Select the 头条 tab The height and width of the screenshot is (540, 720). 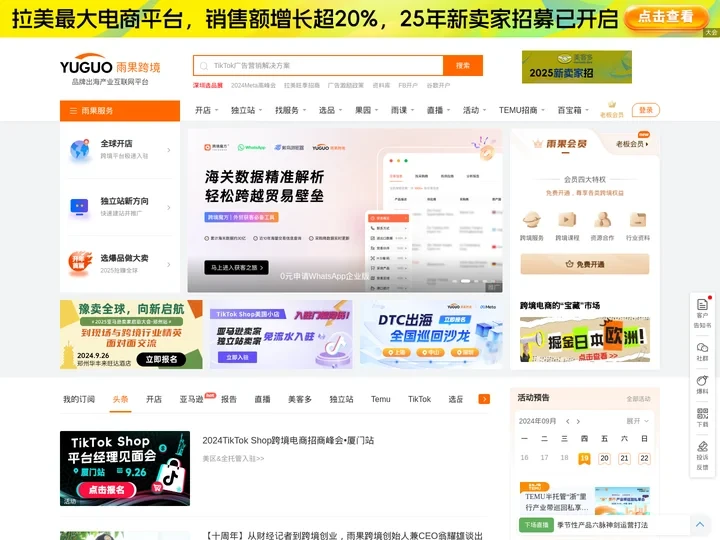pos(120,399)
